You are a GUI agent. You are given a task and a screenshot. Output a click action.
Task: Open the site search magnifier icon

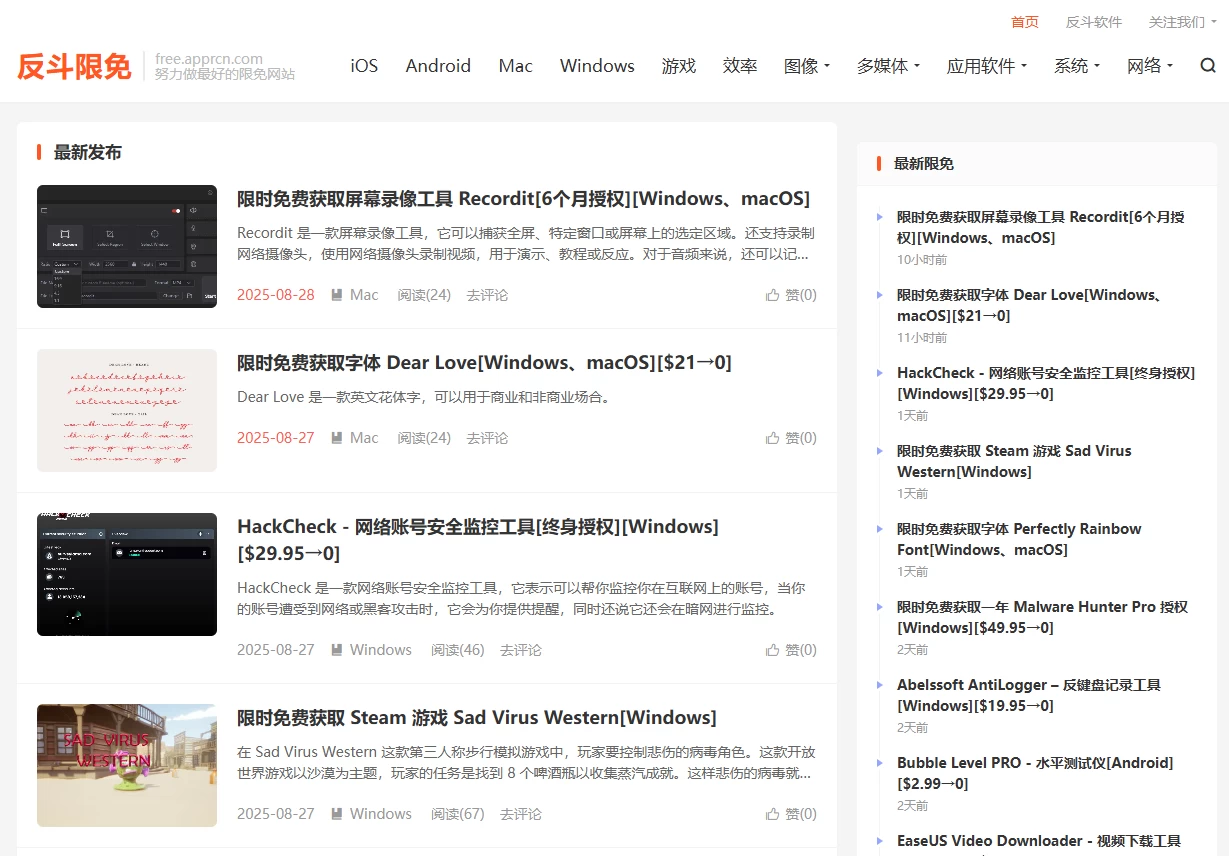(x=1207, y=65)
